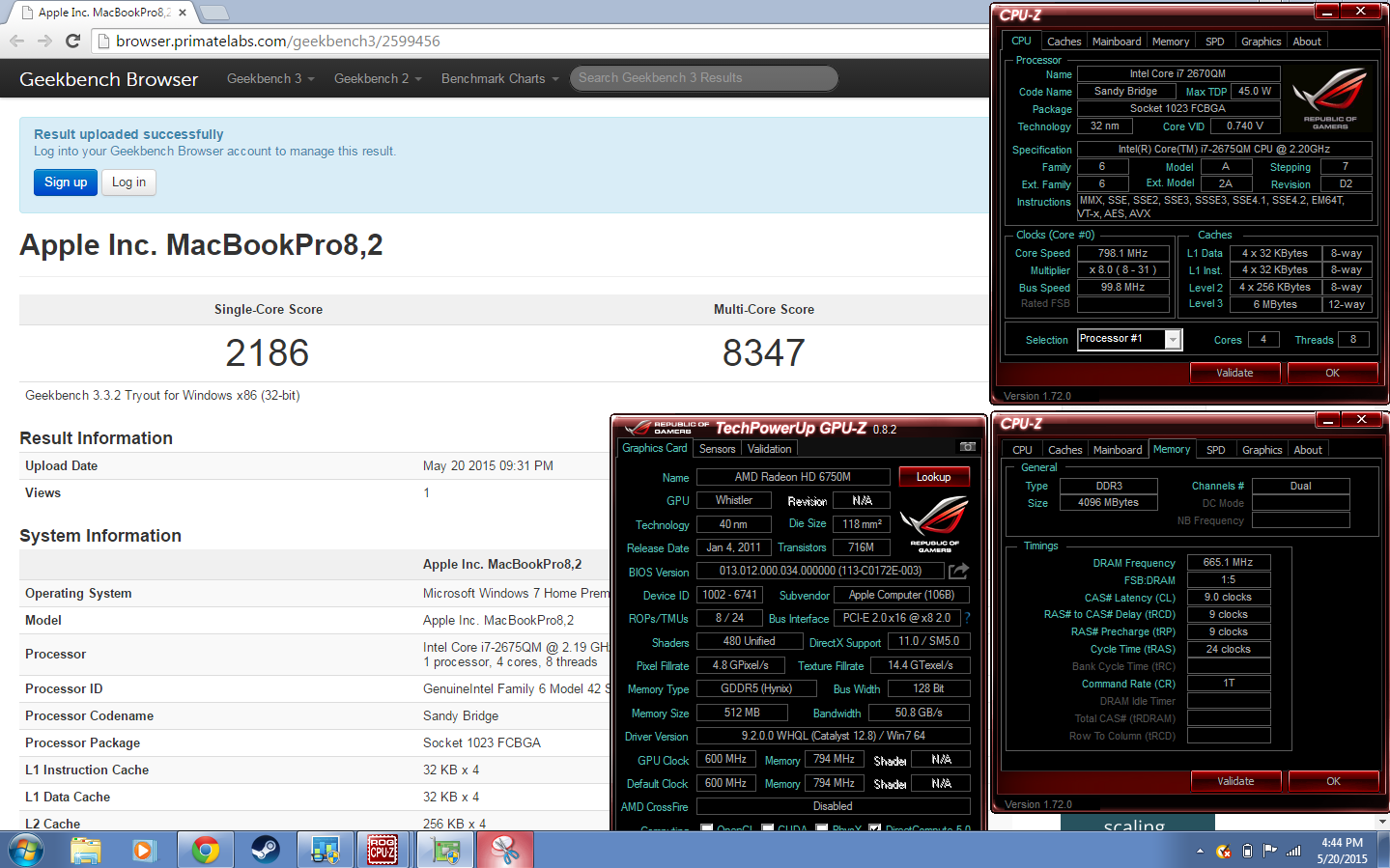Click the About tab in the CPU-Z processor window
Screen dimensions: 1390x868
click(1307, 42)
